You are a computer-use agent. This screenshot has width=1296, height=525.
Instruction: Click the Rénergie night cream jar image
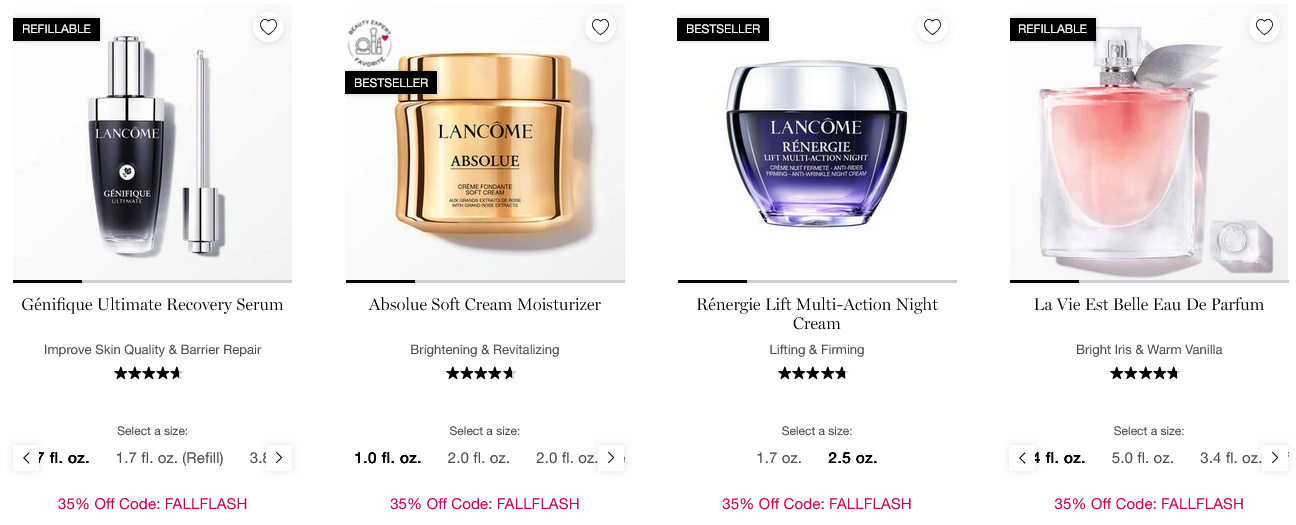click(x=817, y=145)
